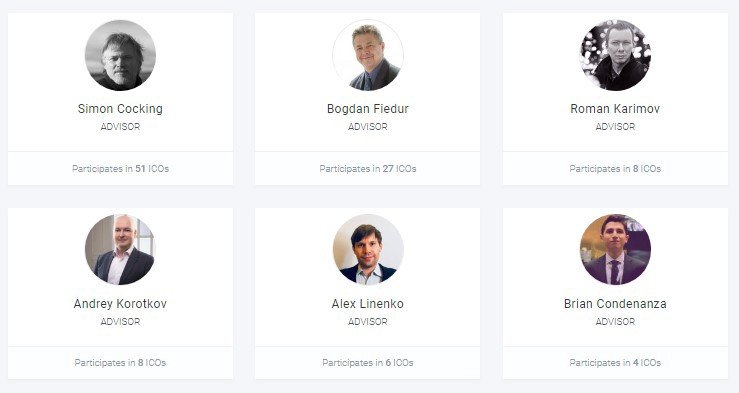
Task: Open Andrey Korotkov's profile photo
Action: tap(120, 250)
